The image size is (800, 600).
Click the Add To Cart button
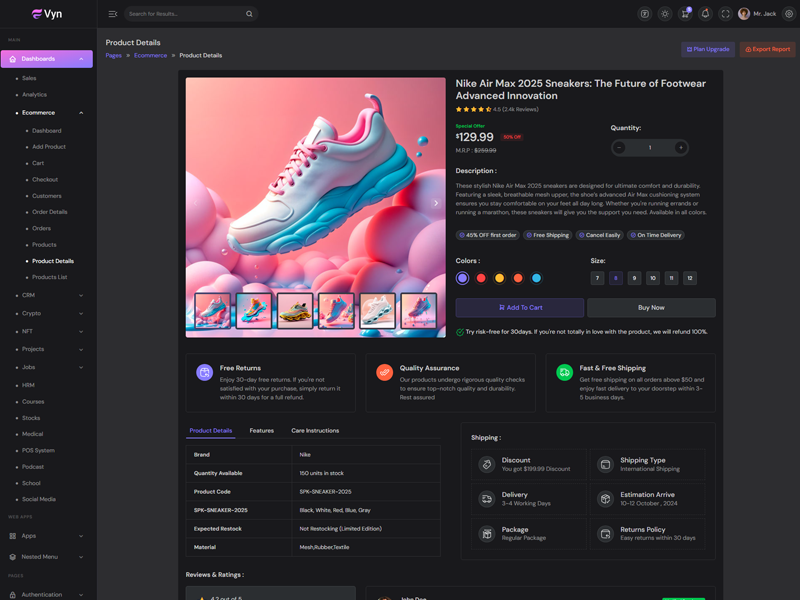pos(520,307)
